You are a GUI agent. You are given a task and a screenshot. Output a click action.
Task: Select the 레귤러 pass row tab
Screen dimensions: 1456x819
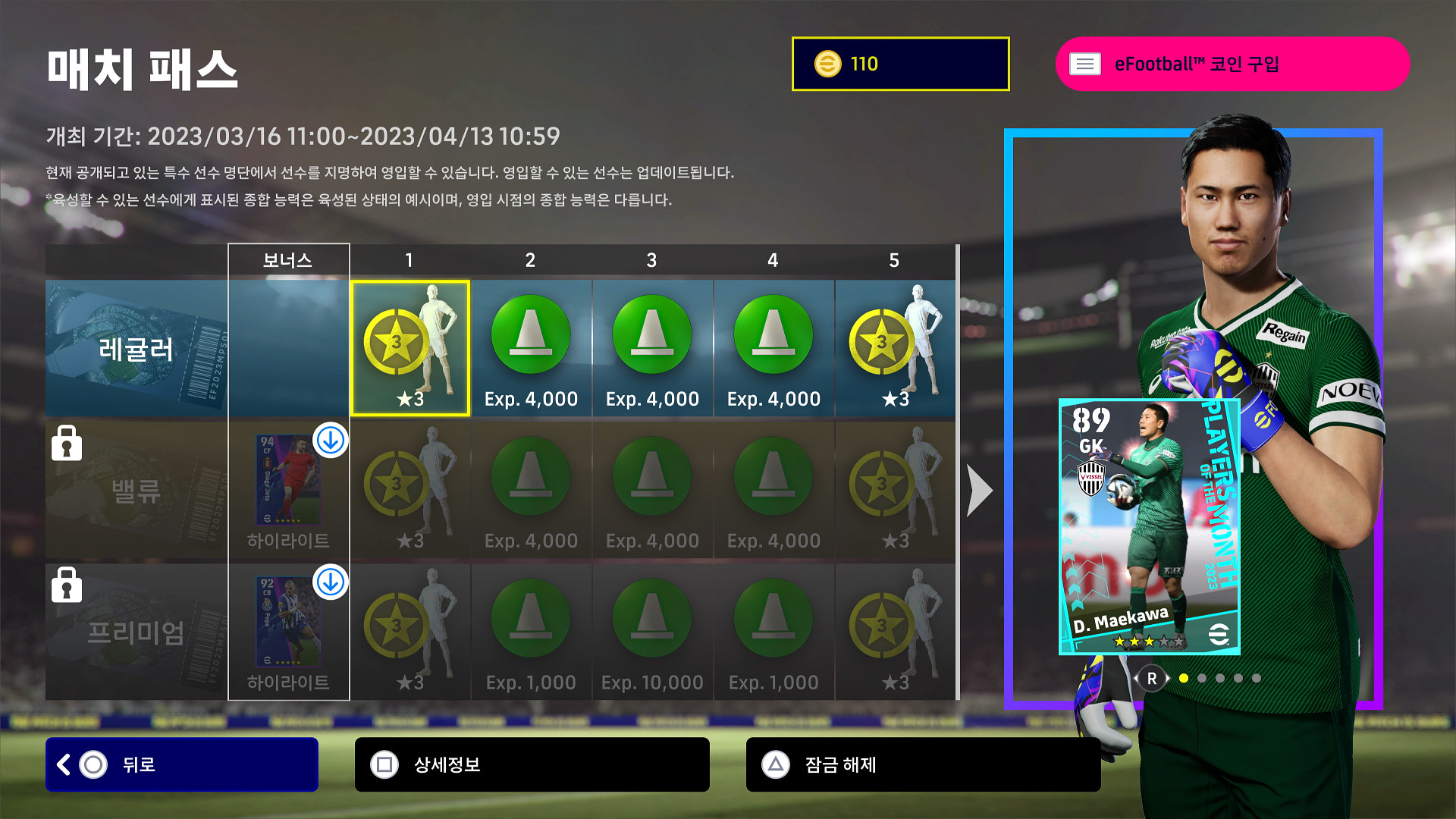136,348
